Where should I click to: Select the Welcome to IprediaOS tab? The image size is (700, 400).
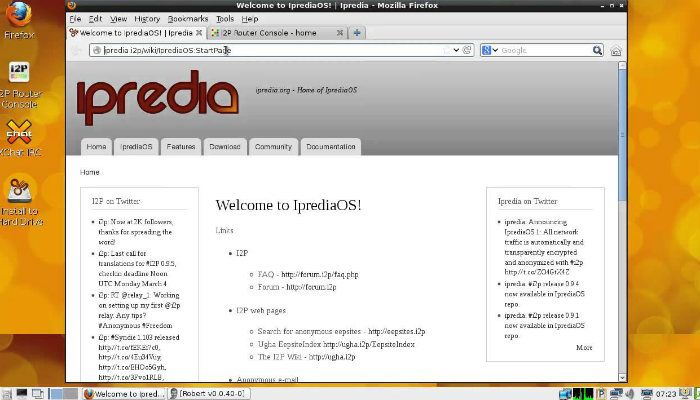(x=137, y=33)
